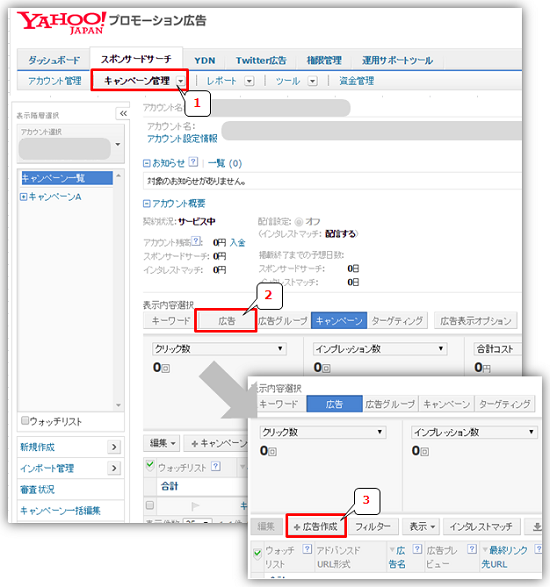Click the arrow icon beside インポート管理

tap(114, 468)
